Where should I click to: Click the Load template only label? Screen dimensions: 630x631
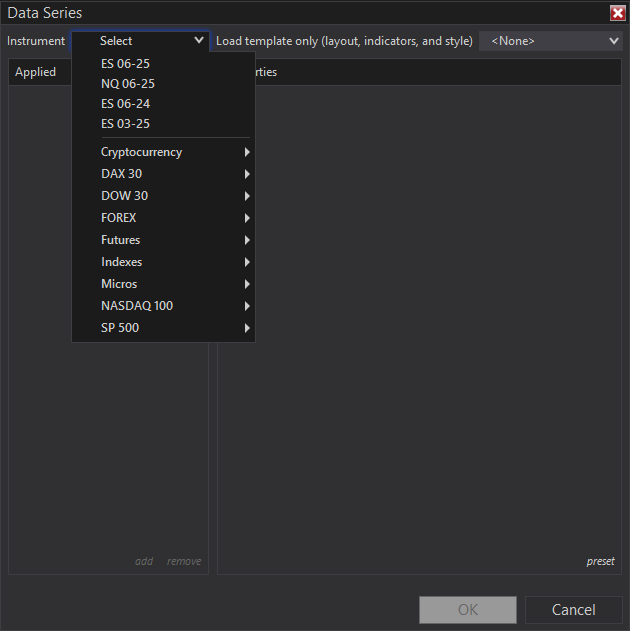(x=344, y=41)
